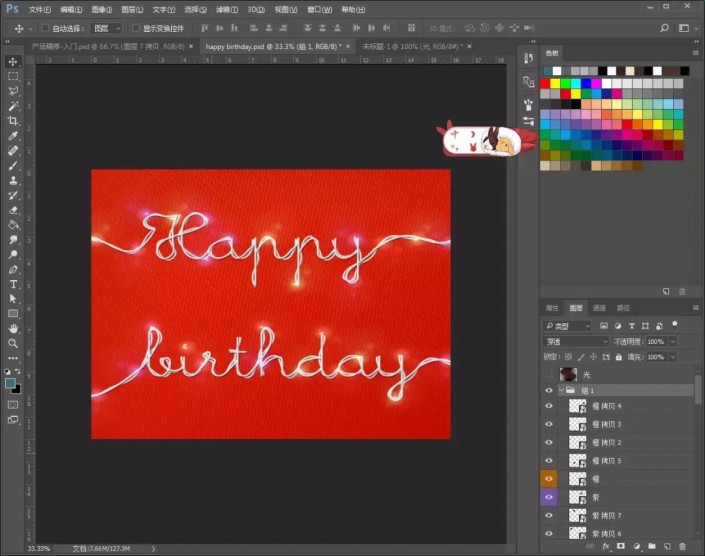Delete layer using Layers panel trash icon
The width and height of the screenshot is (705, 556).
click(682, 546)
